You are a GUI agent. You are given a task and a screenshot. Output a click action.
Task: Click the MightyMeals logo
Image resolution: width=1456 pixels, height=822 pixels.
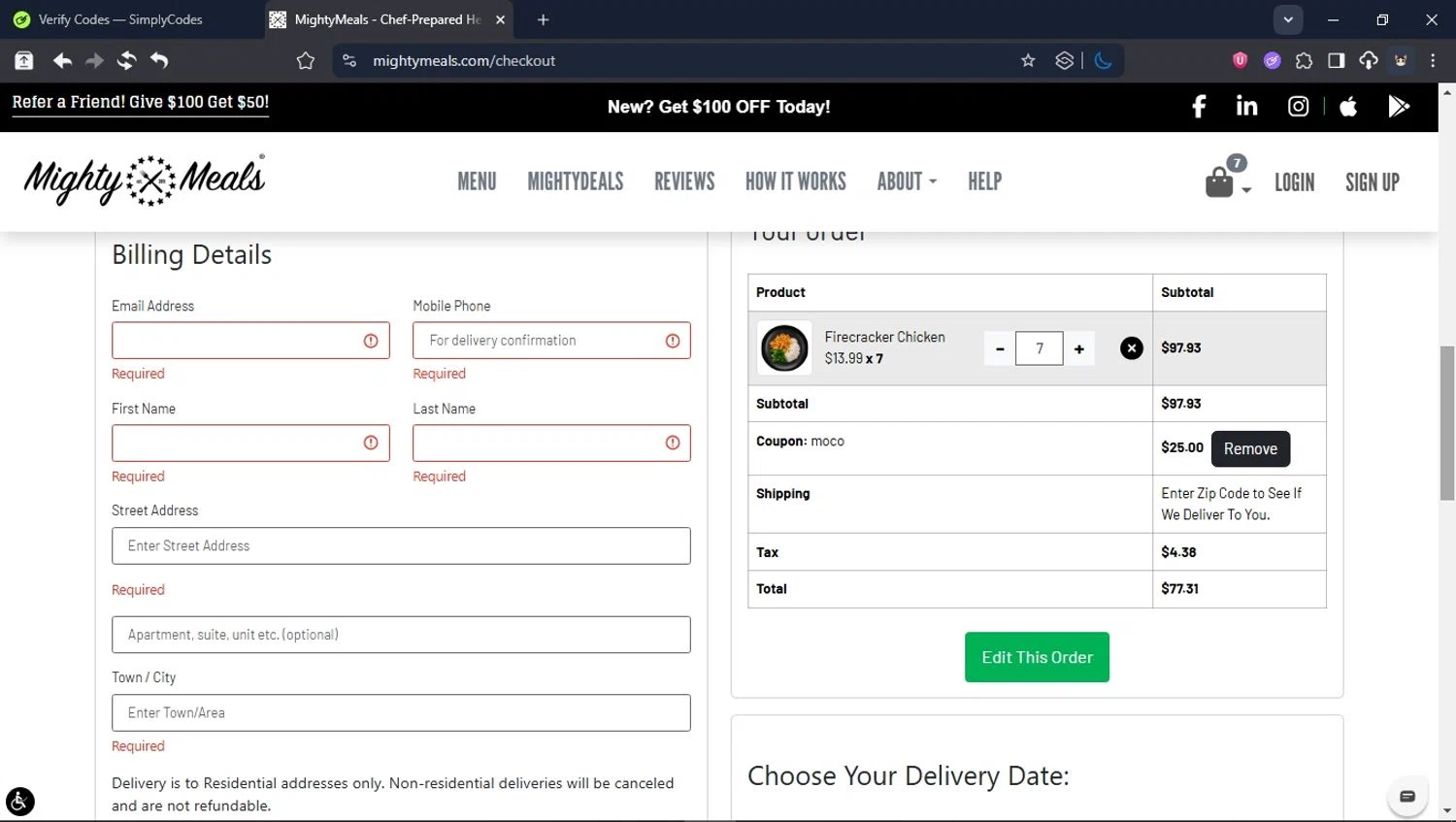coord(145,180)
